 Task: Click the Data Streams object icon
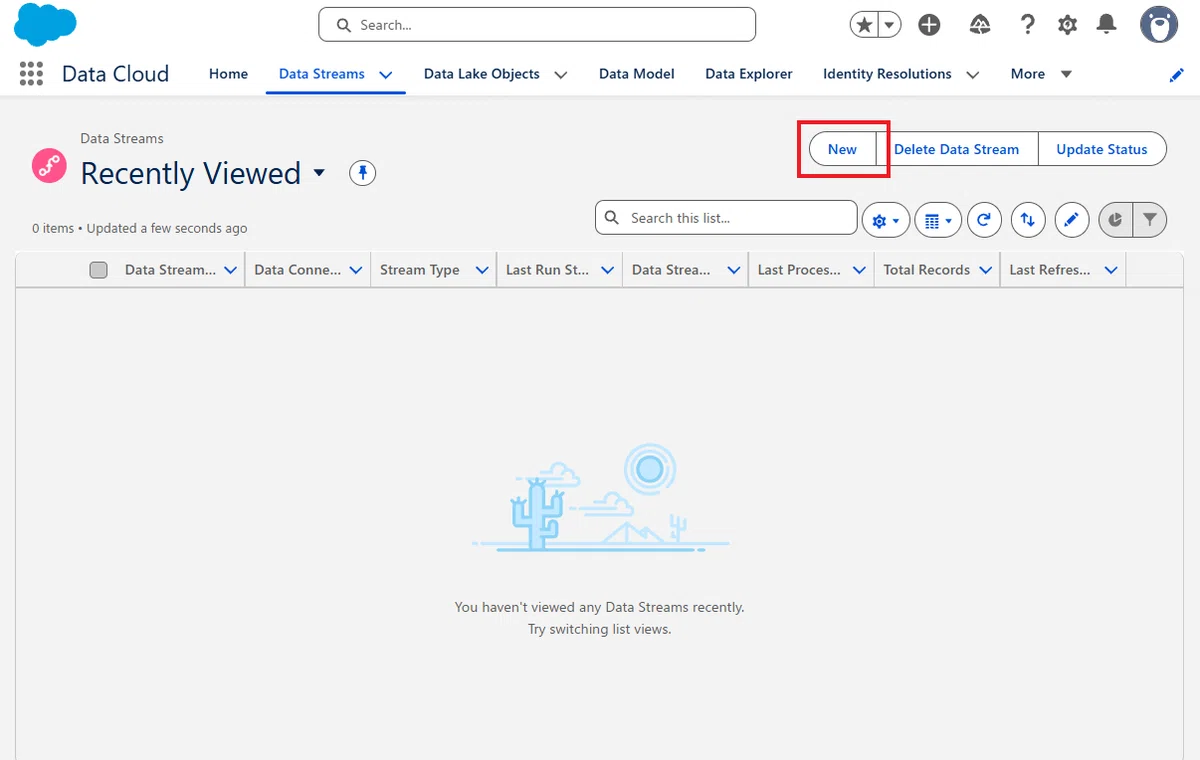point(49,165)
